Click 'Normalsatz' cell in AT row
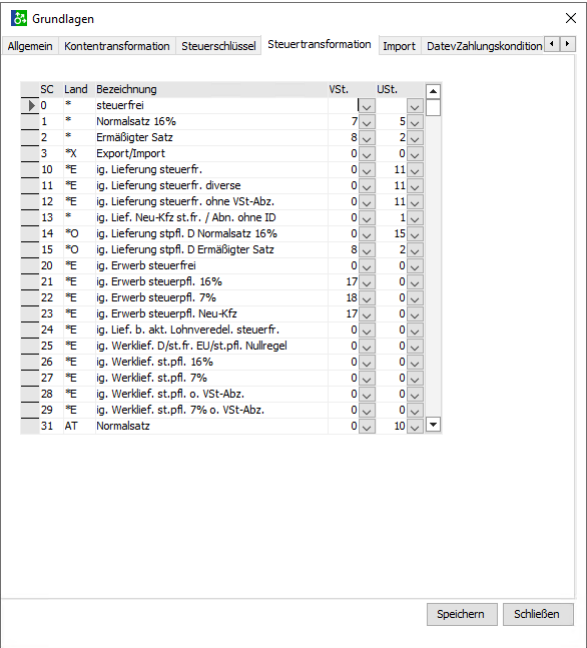 pos(211,426)
